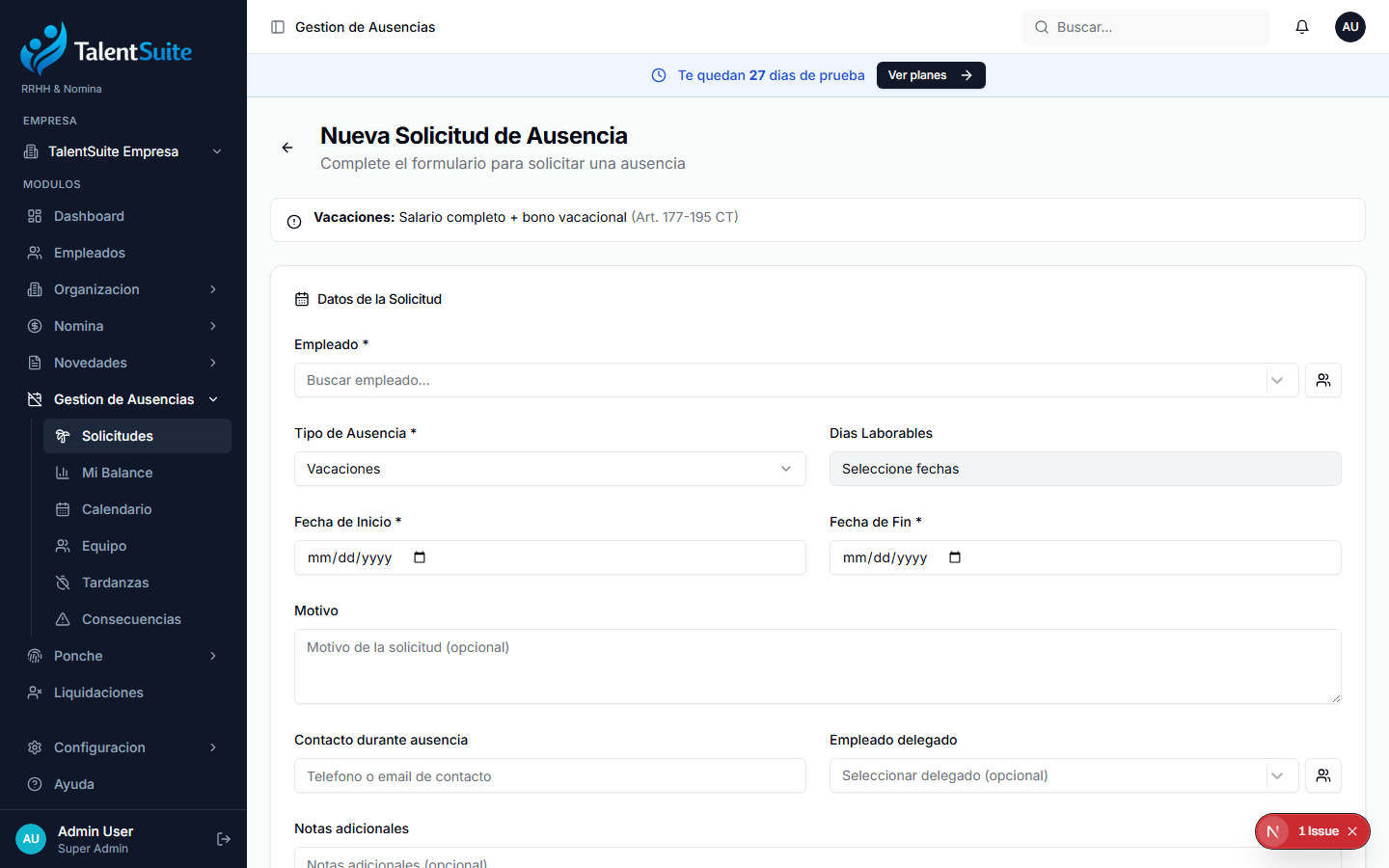Click the Consecuencias warning triangle icon
Screen dimensions: 1389x868
coord(63,619)
